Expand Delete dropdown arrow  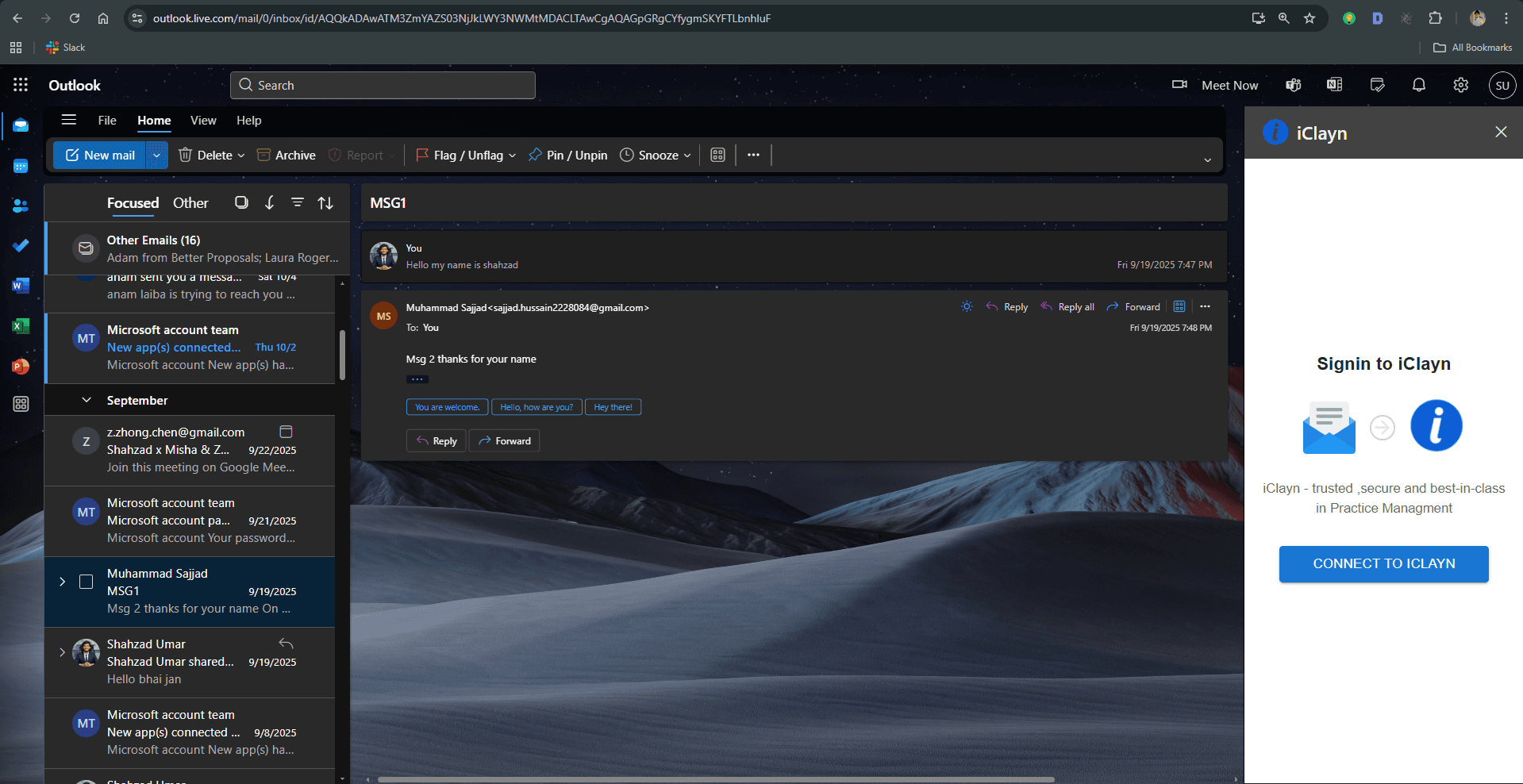click(x=241, y=156)
